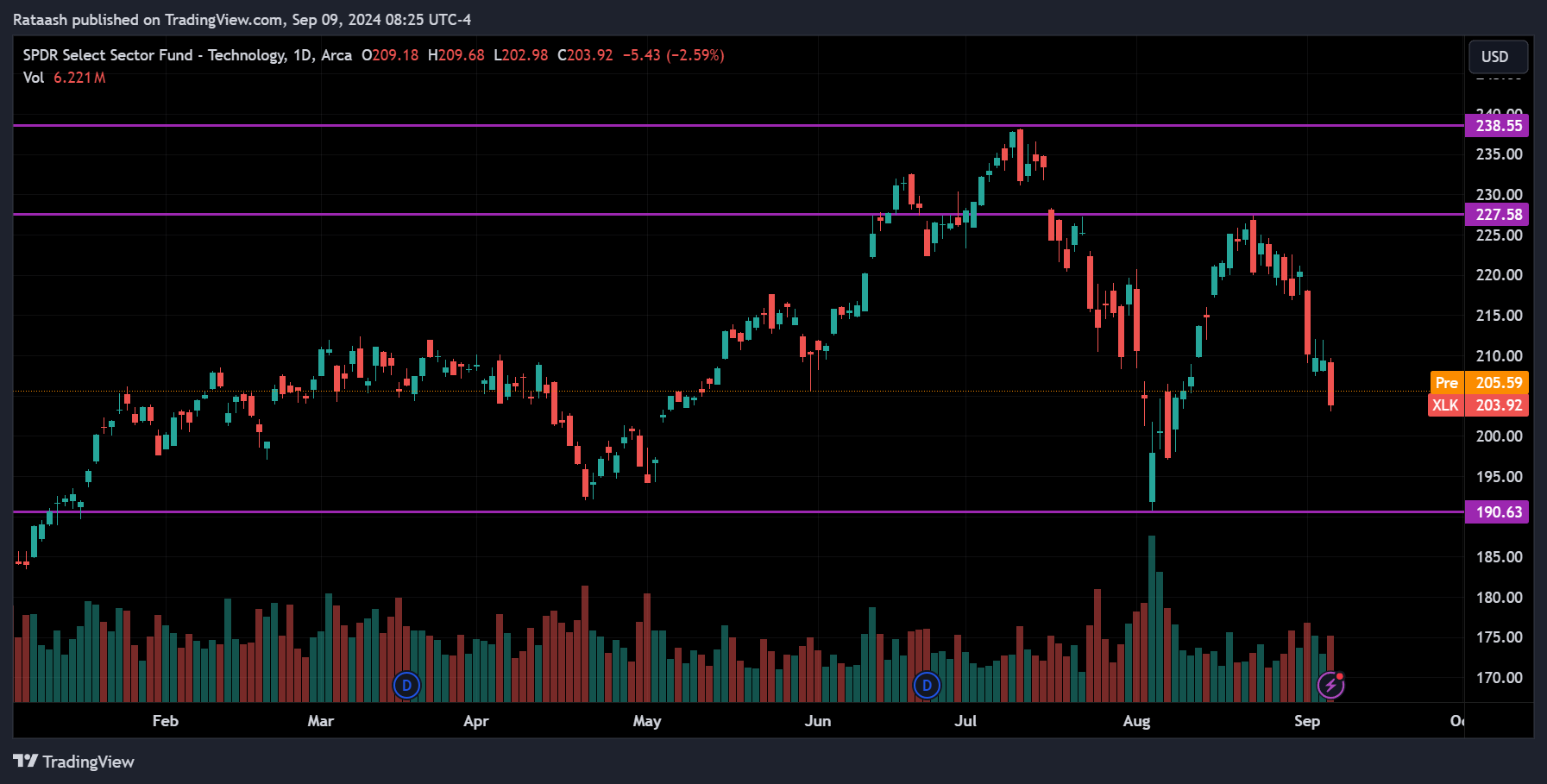Click the XLK 203.92 price label

pos(1479,405)
